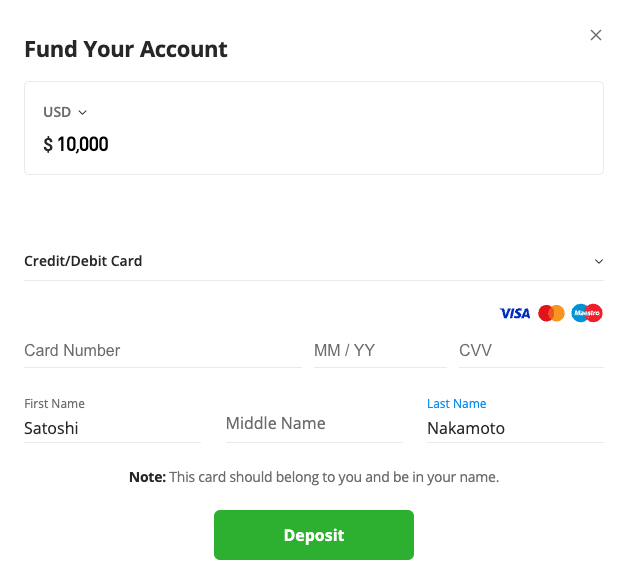Viewport: 629px width, 586px height.
Task: Close the Fund Your Account dialog
Action: pyautogui.click(x=596, y=35)
